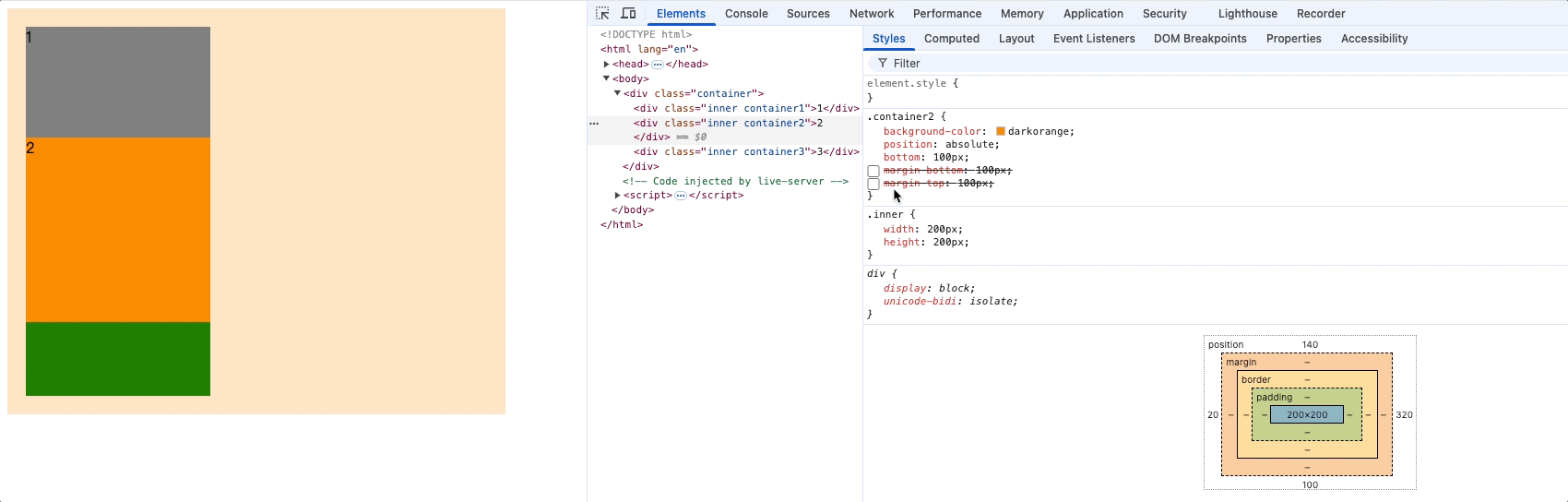
Task: Click the display: block value
Action: click(954, 288)
